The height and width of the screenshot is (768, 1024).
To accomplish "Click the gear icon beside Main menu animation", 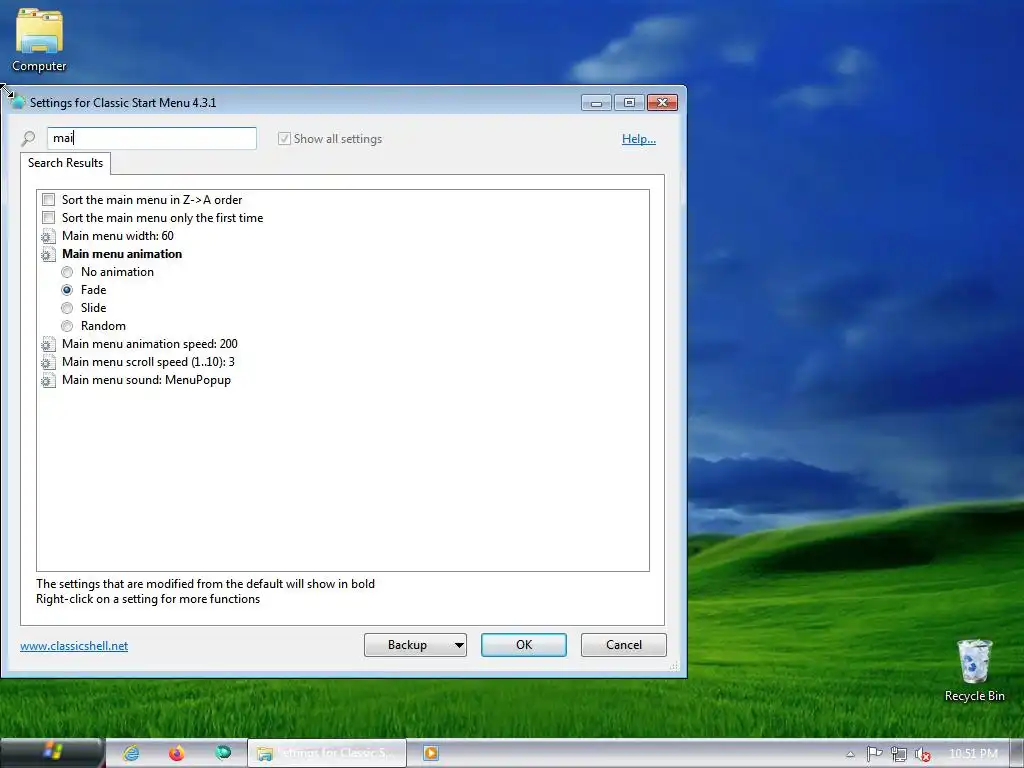I will [48, 255].
